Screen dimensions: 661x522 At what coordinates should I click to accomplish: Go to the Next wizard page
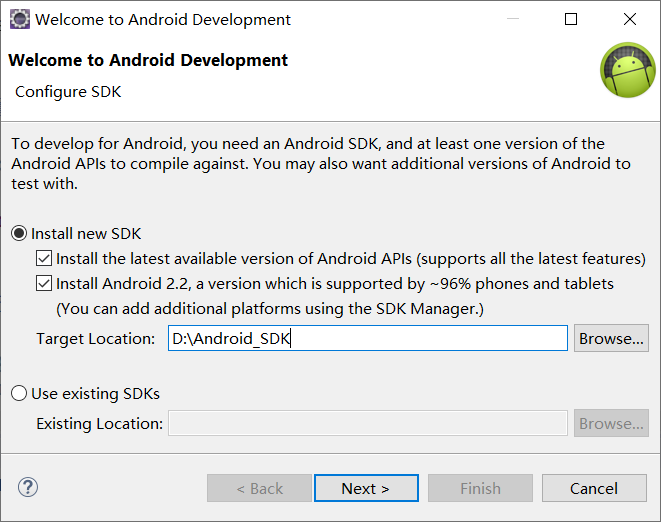[366, 488]
